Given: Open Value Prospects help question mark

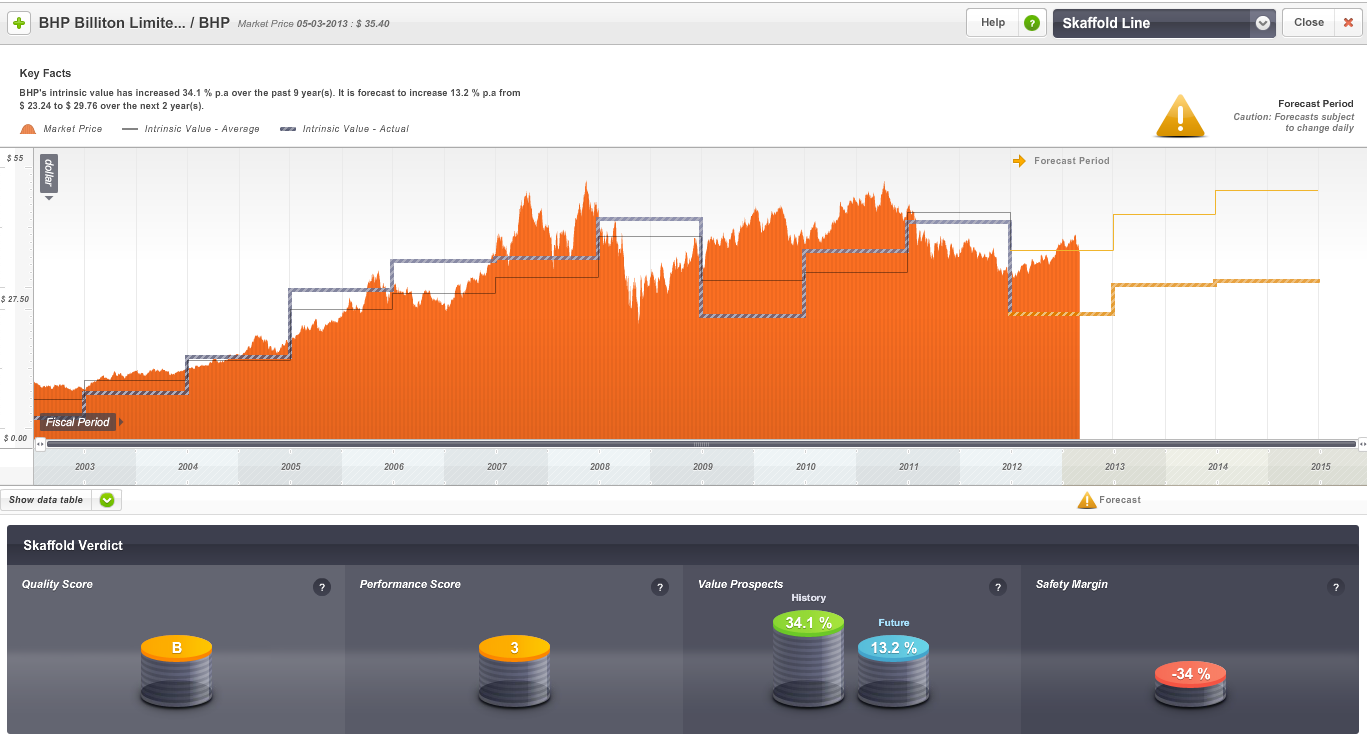Looking at the screenshot, I should click(x=997, y=587).
